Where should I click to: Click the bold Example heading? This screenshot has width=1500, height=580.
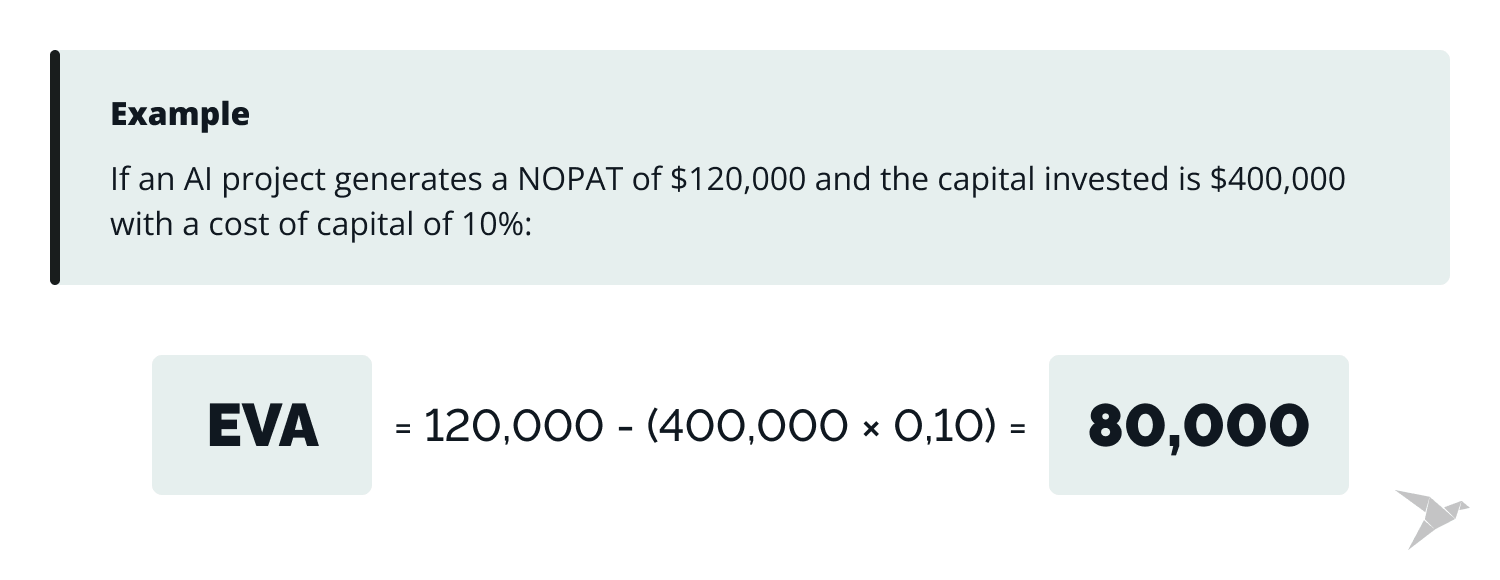180,114
